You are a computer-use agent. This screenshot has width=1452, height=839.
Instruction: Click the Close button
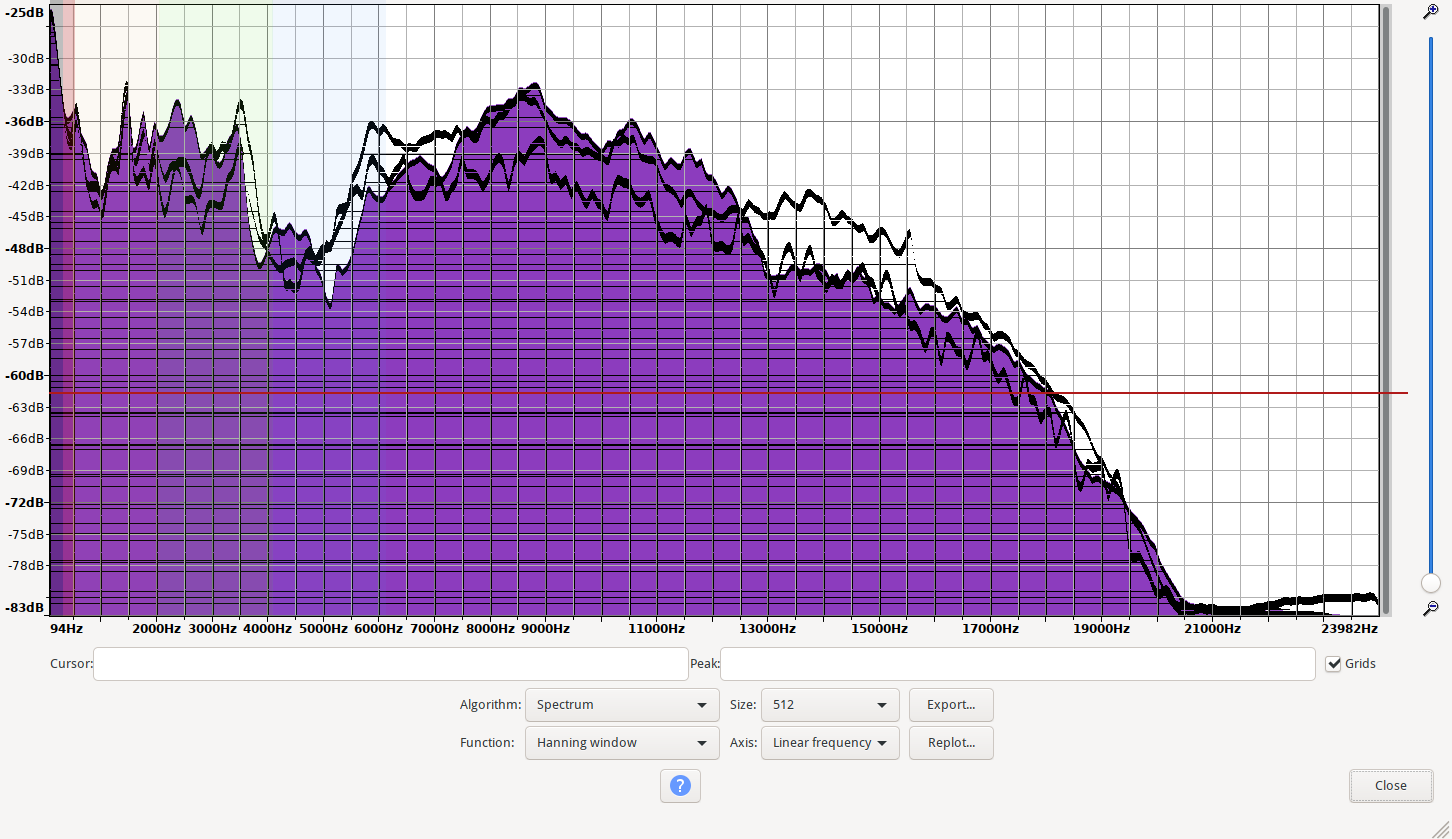[1390, 786]
